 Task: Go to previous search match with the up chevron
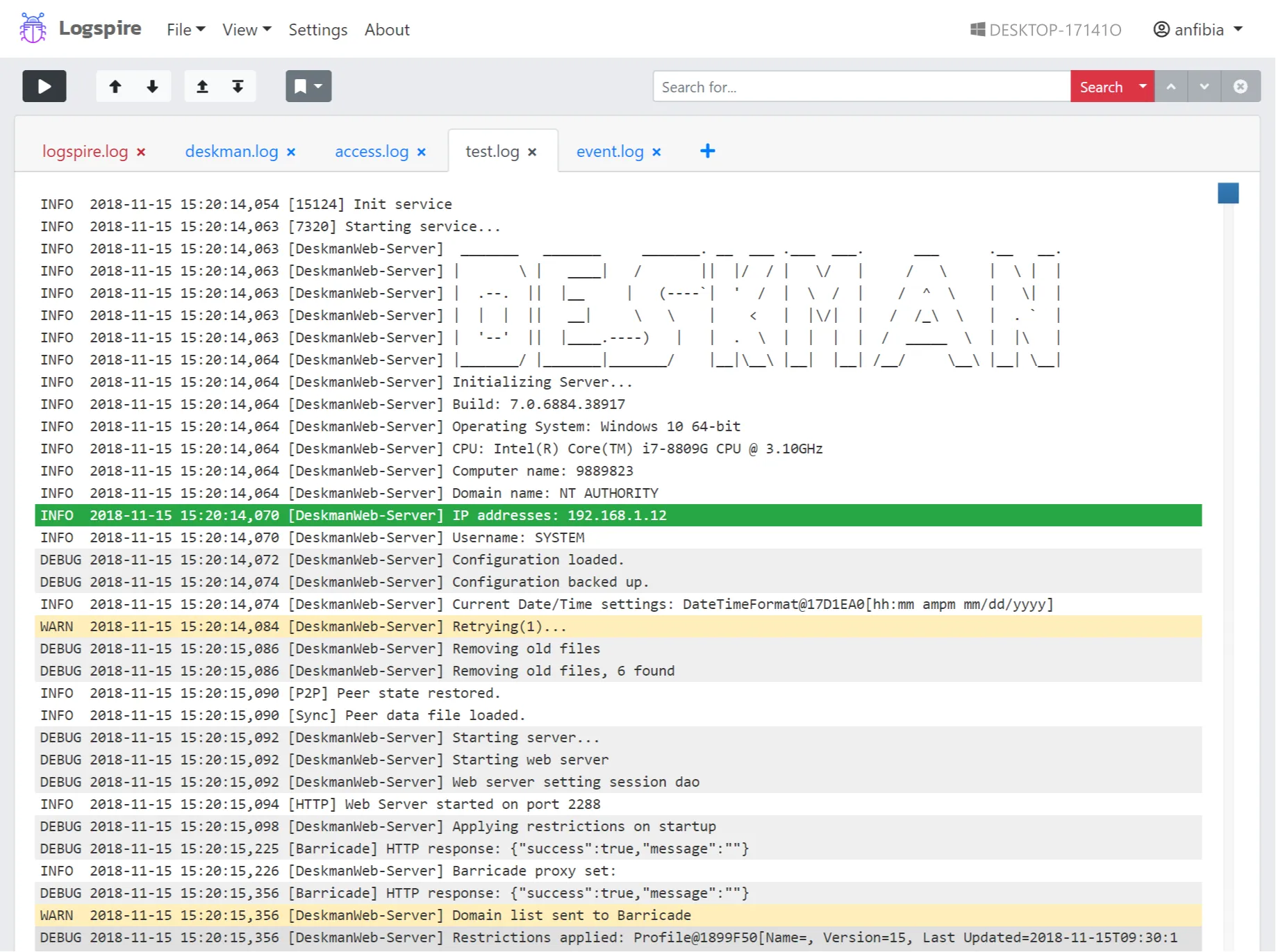[1171, 86]
